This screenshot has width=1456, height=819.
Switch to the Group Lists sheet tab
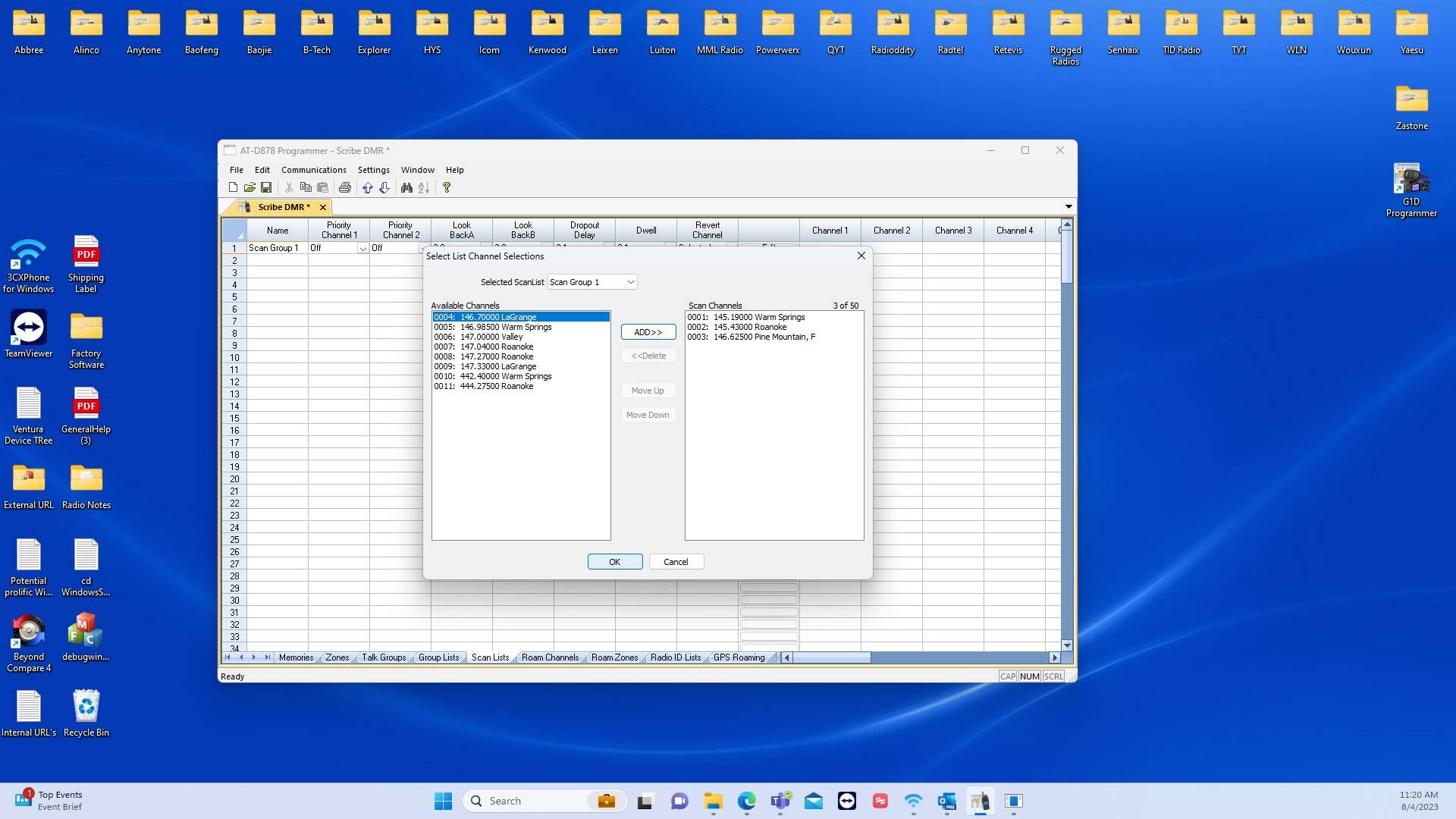[x=438, y=657]
